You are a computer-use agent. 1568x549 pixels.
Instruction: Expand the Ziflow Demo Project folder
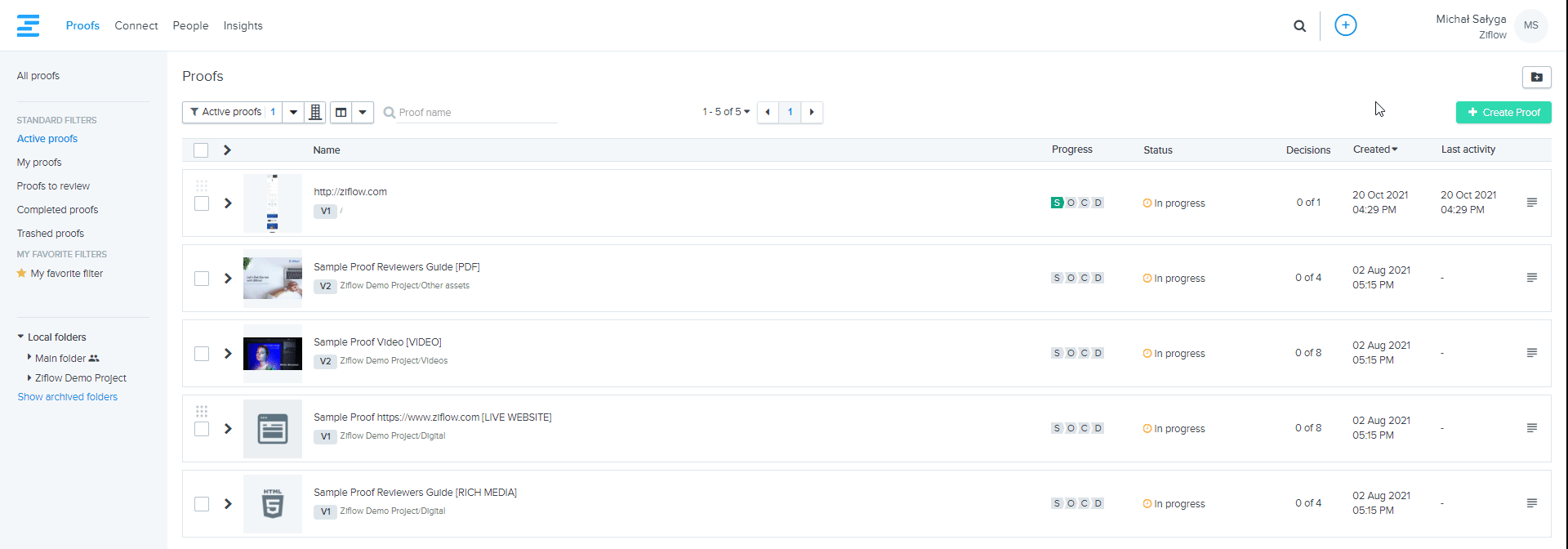click(x=29, y=377)
